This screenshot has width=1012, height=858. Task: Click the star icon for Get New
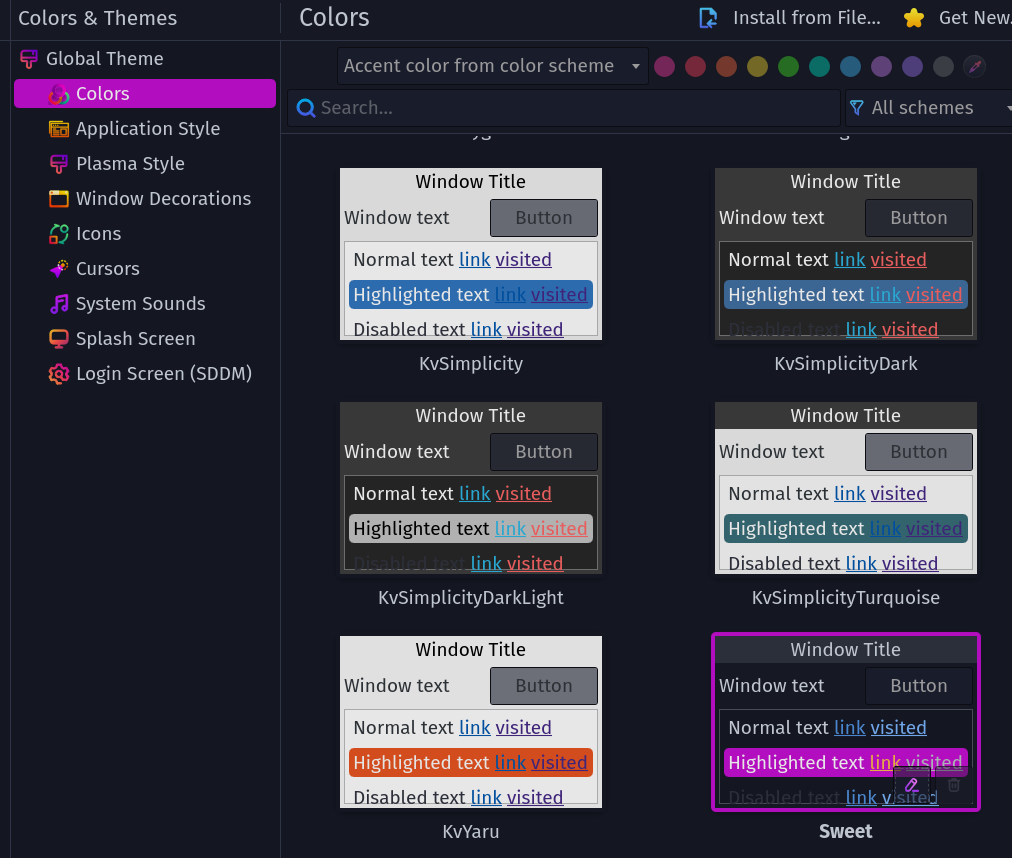coord(913,18)
